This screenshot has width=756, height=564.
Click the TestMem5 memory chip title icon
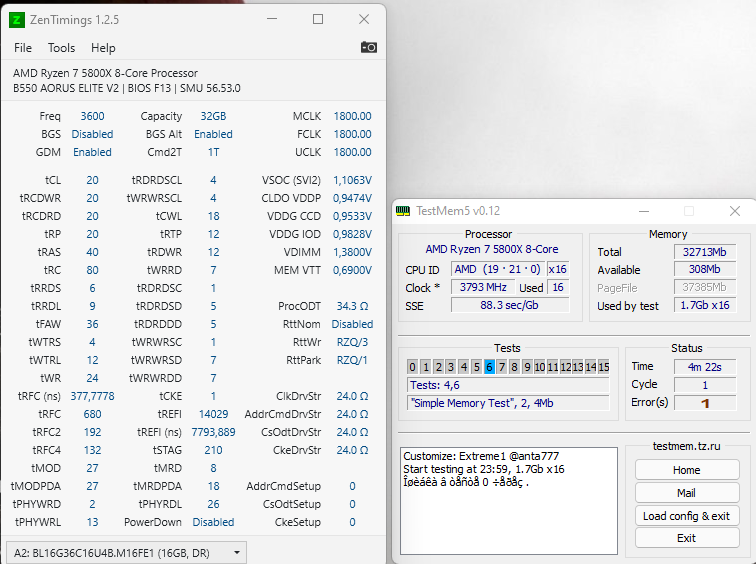tap(403, 211)
